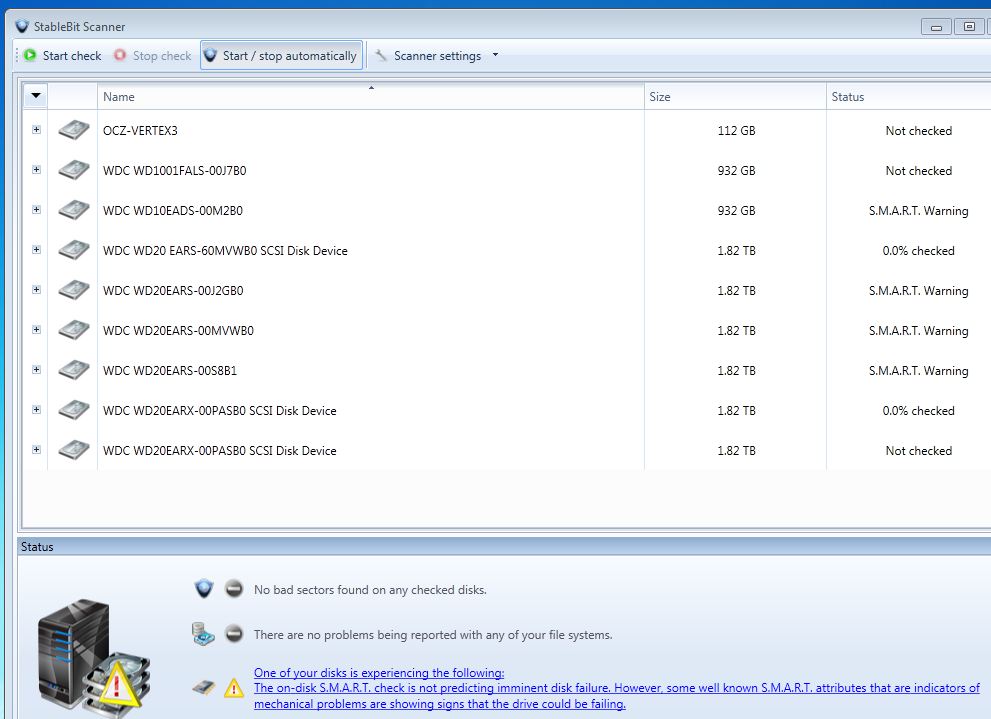The image size is (991, 719).
Task: Click the Scanner settings wrench icon
Action: tap(381, 56)
